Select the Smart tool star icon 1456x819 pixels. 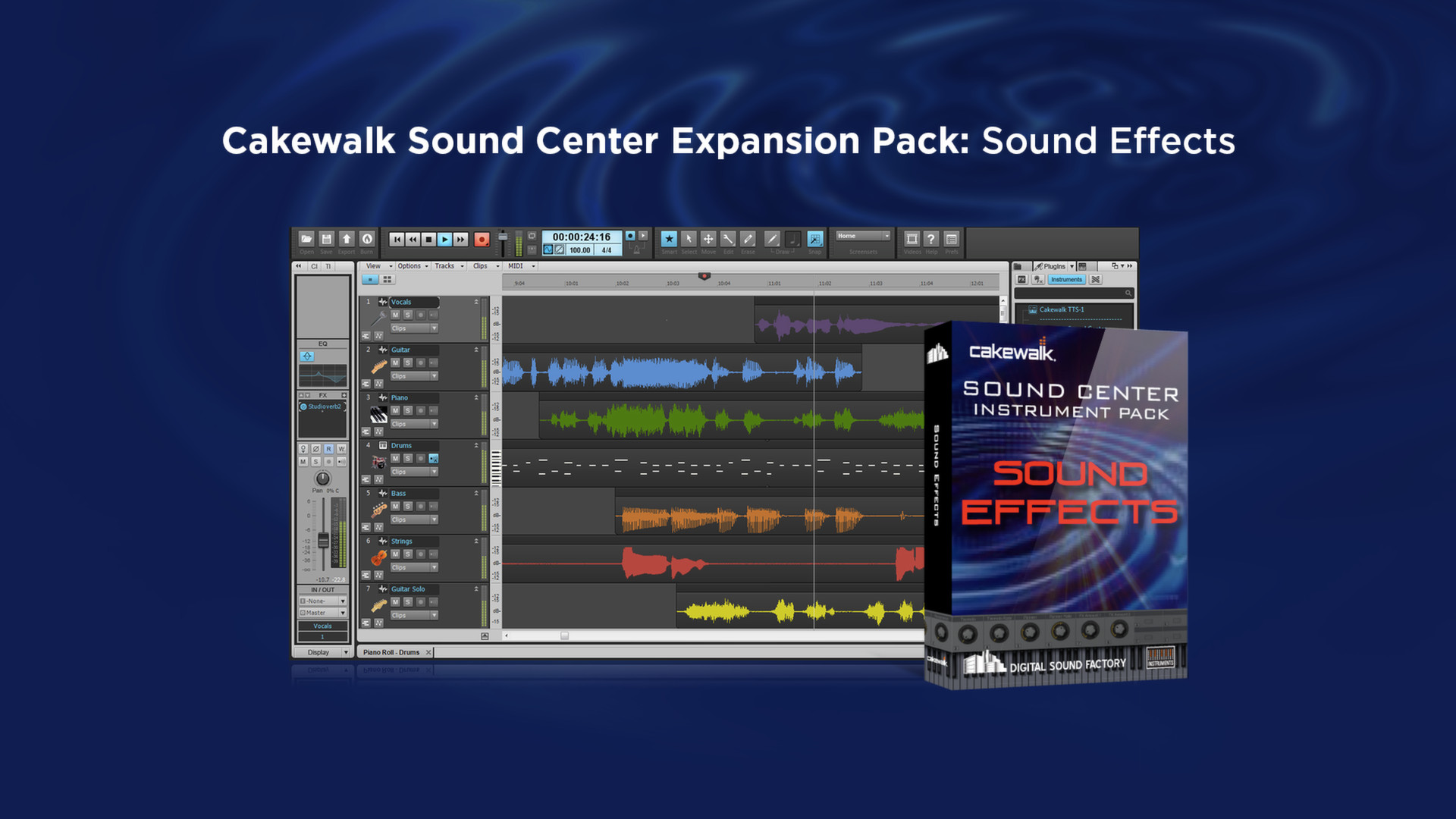(669, 239)
